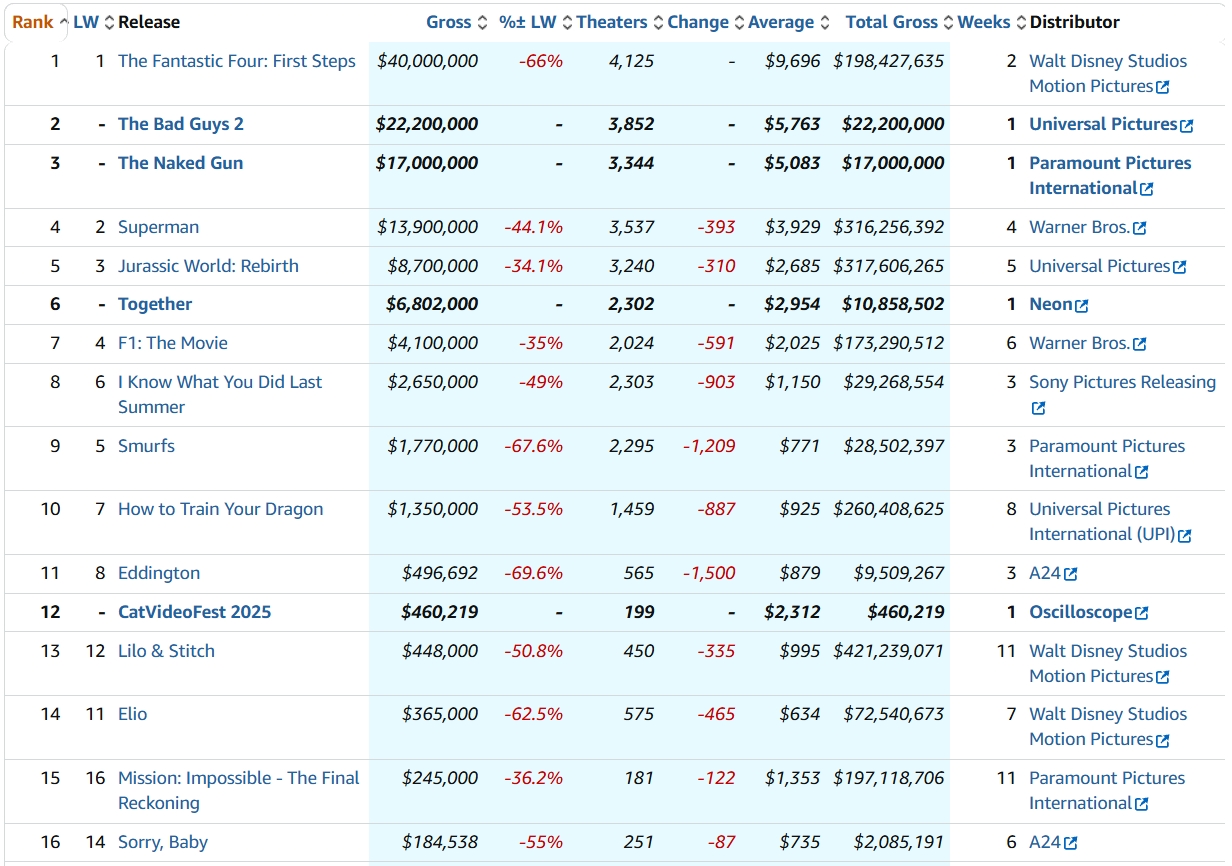The height and width of the screenshot is (866, 1232).
Task: Select Superman's total gross $316,256,392
Action: click(x=889, y=227)
